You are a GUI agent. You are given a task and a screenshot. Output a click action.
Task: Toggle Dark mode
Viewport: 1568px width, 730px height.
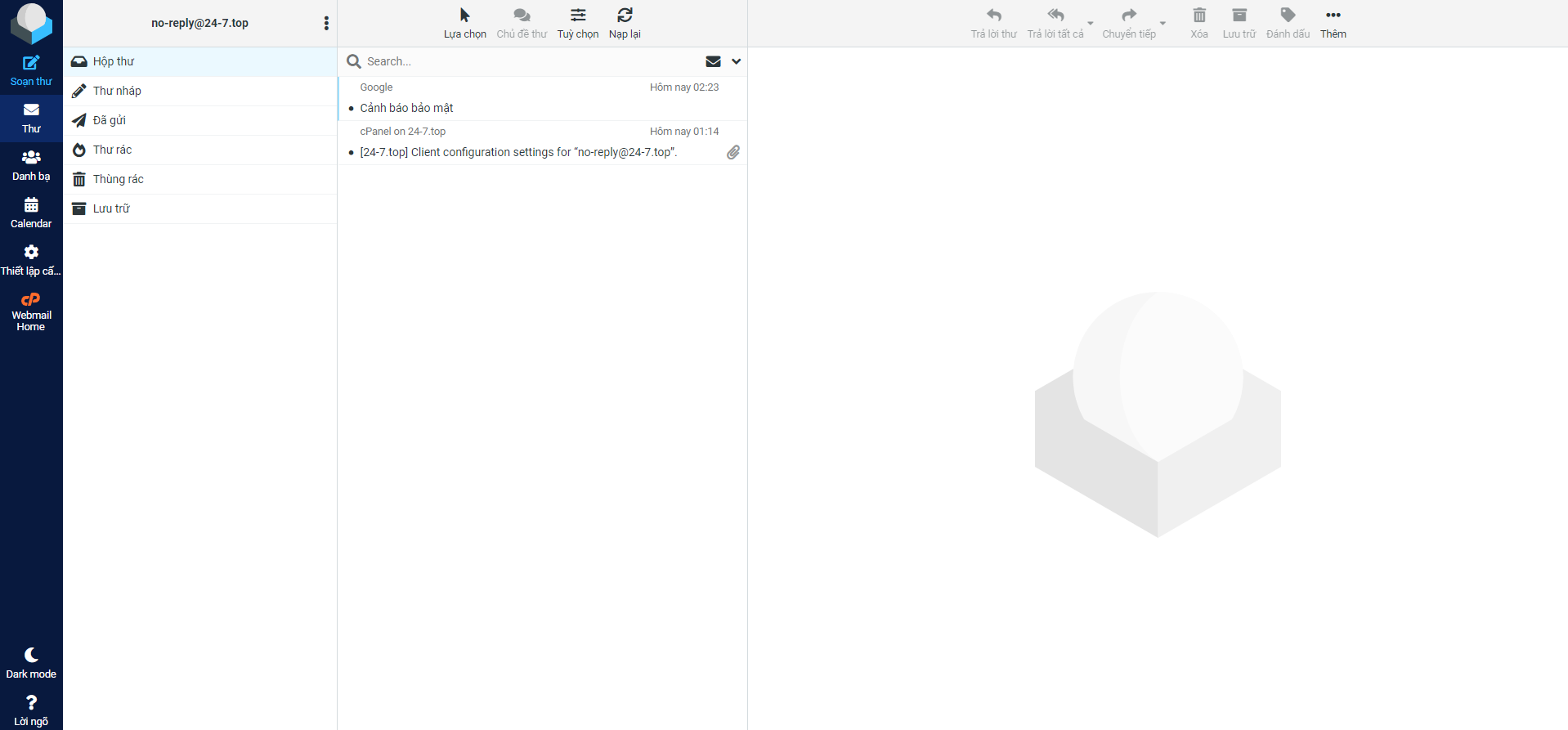coord(31,656)
